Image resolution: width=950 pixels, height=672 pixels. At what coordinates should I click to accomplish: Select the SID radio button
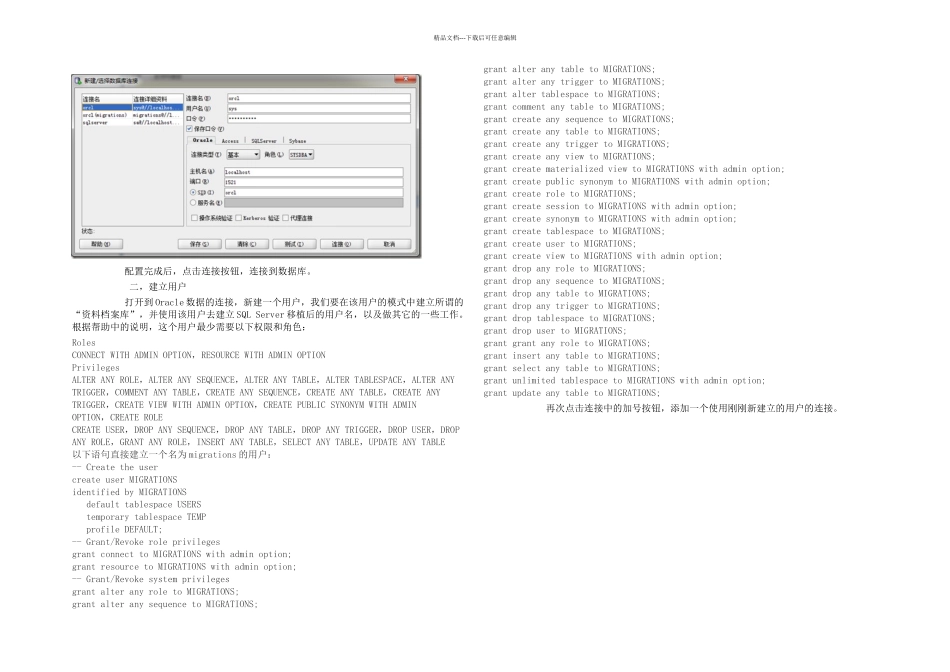point(193,192)
